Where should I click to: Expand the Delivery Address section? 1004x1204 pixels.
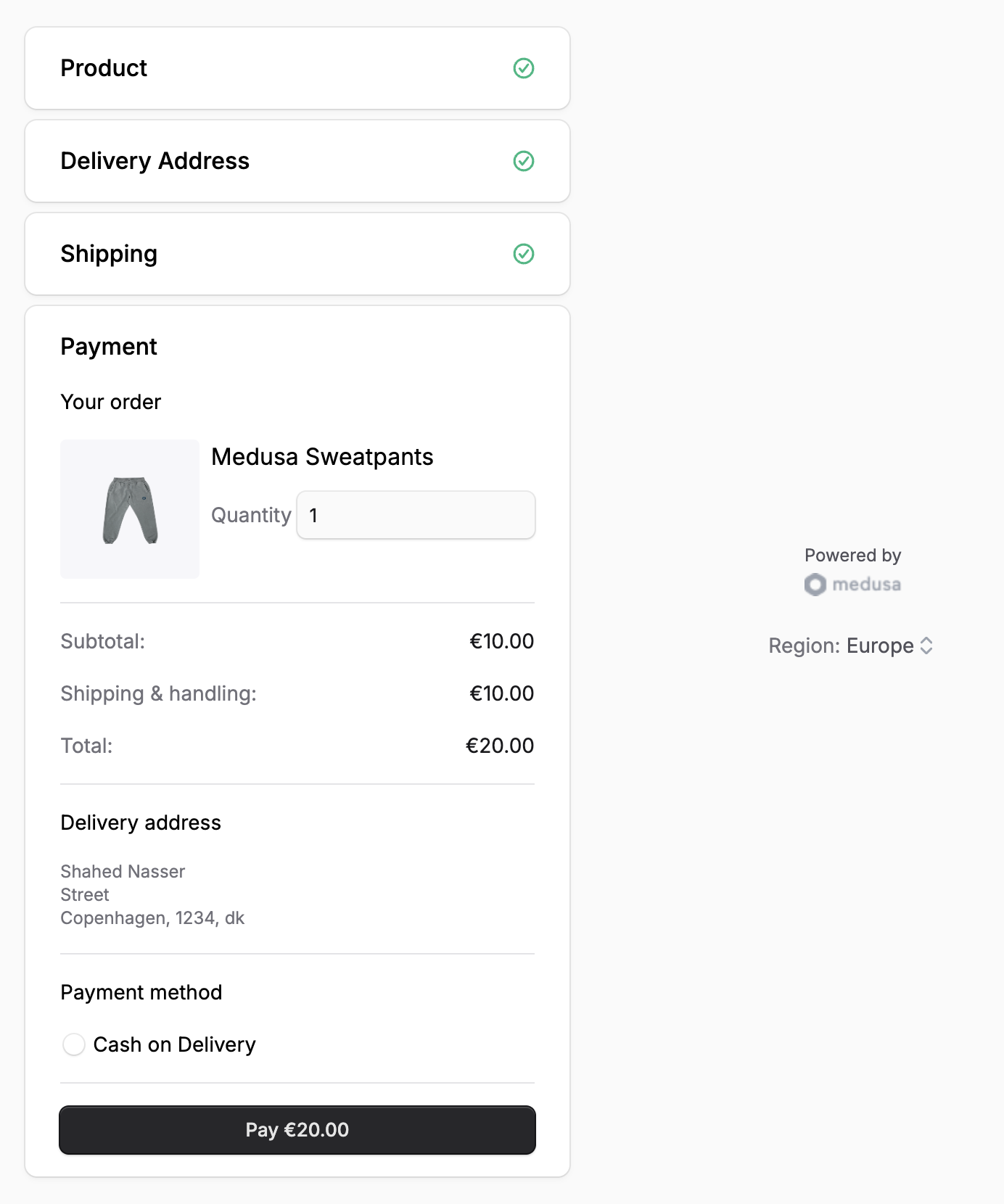coord(155,161)
